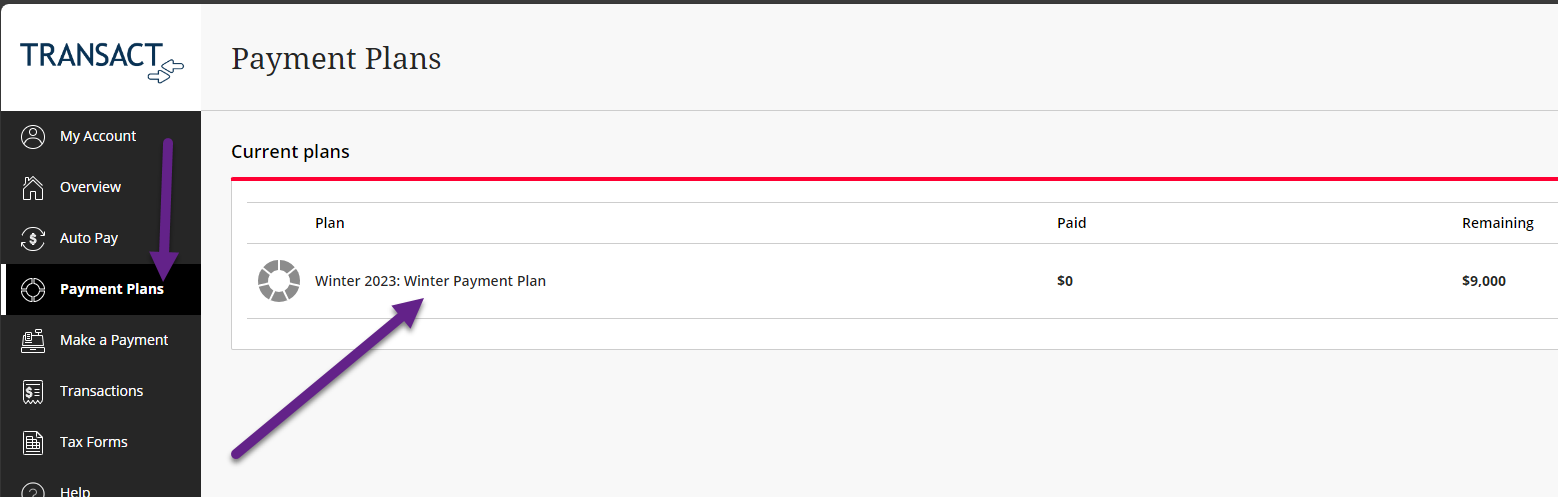Screen dimensions: 1558x497
Task: Click the Overview house icon
Action: [x=33, y=188]
